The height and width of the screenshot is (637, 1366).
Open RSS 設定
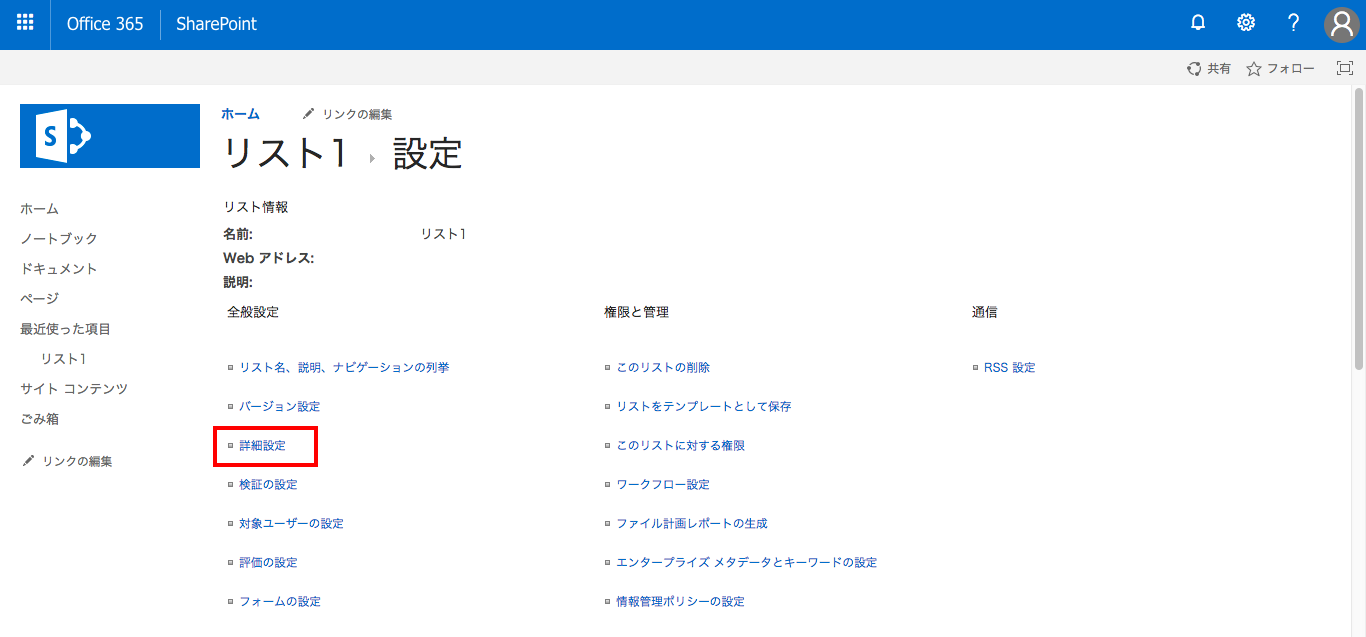pyautogui.click(x=1012, y=367)
